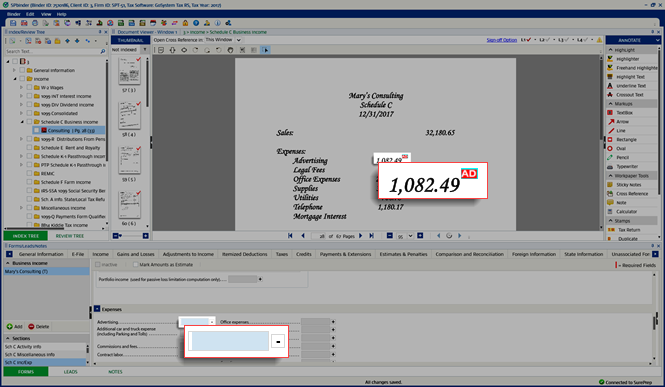The width and height of the screenshot is (665, 387).
Task: Switch to the Itemized Deductions tab
Action: (x=245, y=254)
